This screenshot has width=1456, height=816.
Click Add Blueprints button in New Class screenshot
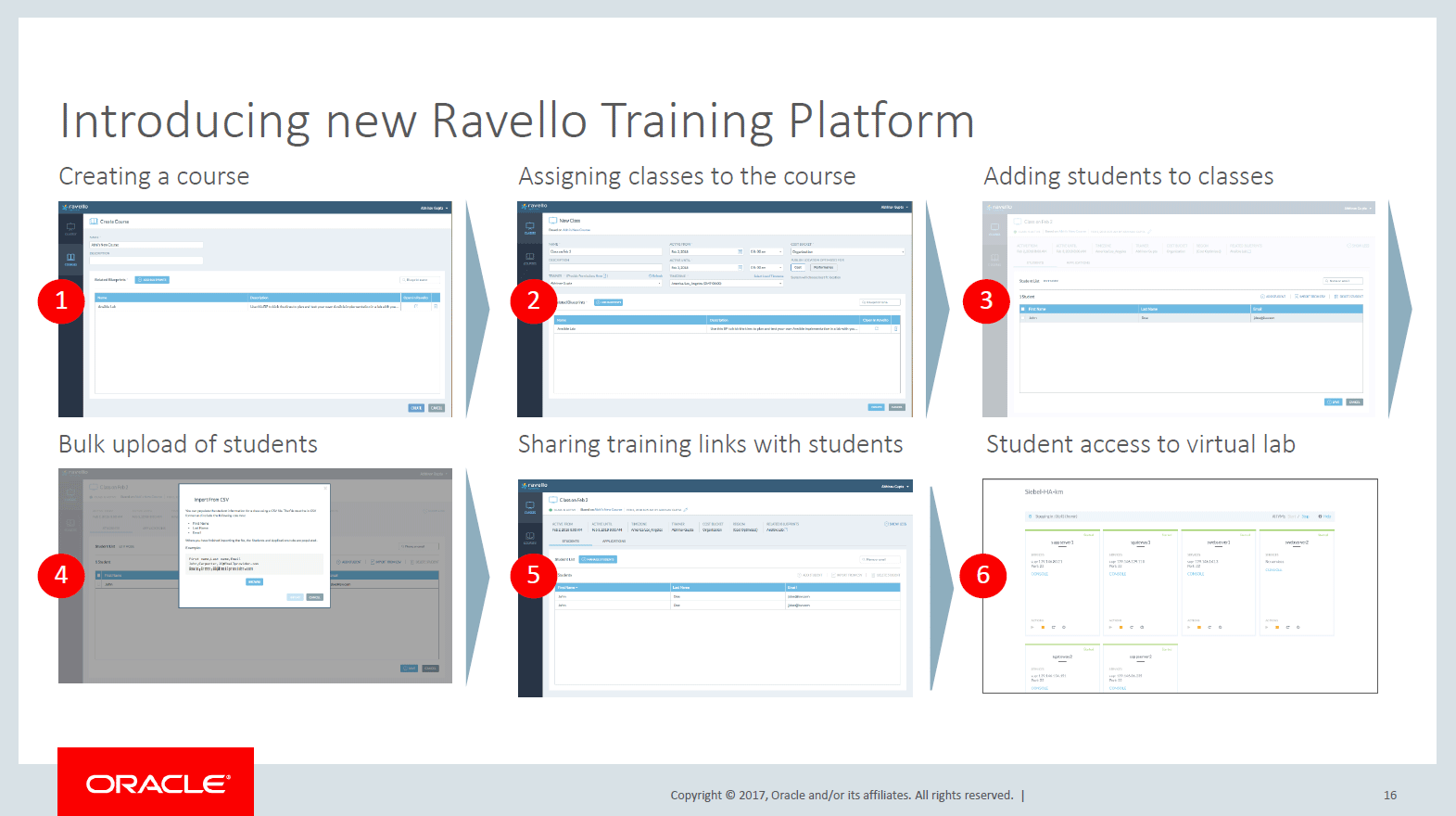[x=608, y=302]
